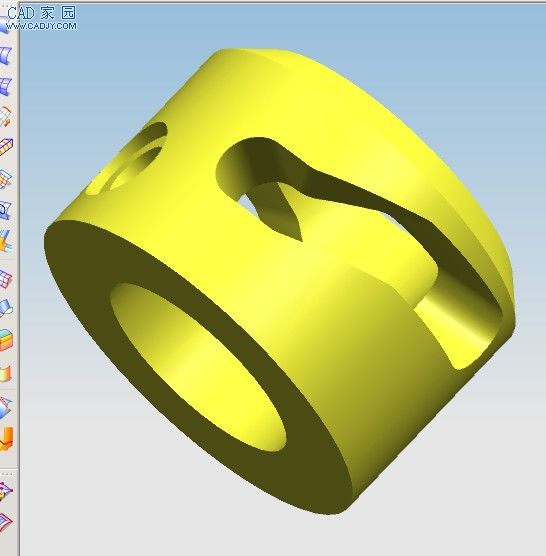Grab the dotted toolbar grip handle
The height and width of the screenshot is (556, 546).
tap(6, 474)
